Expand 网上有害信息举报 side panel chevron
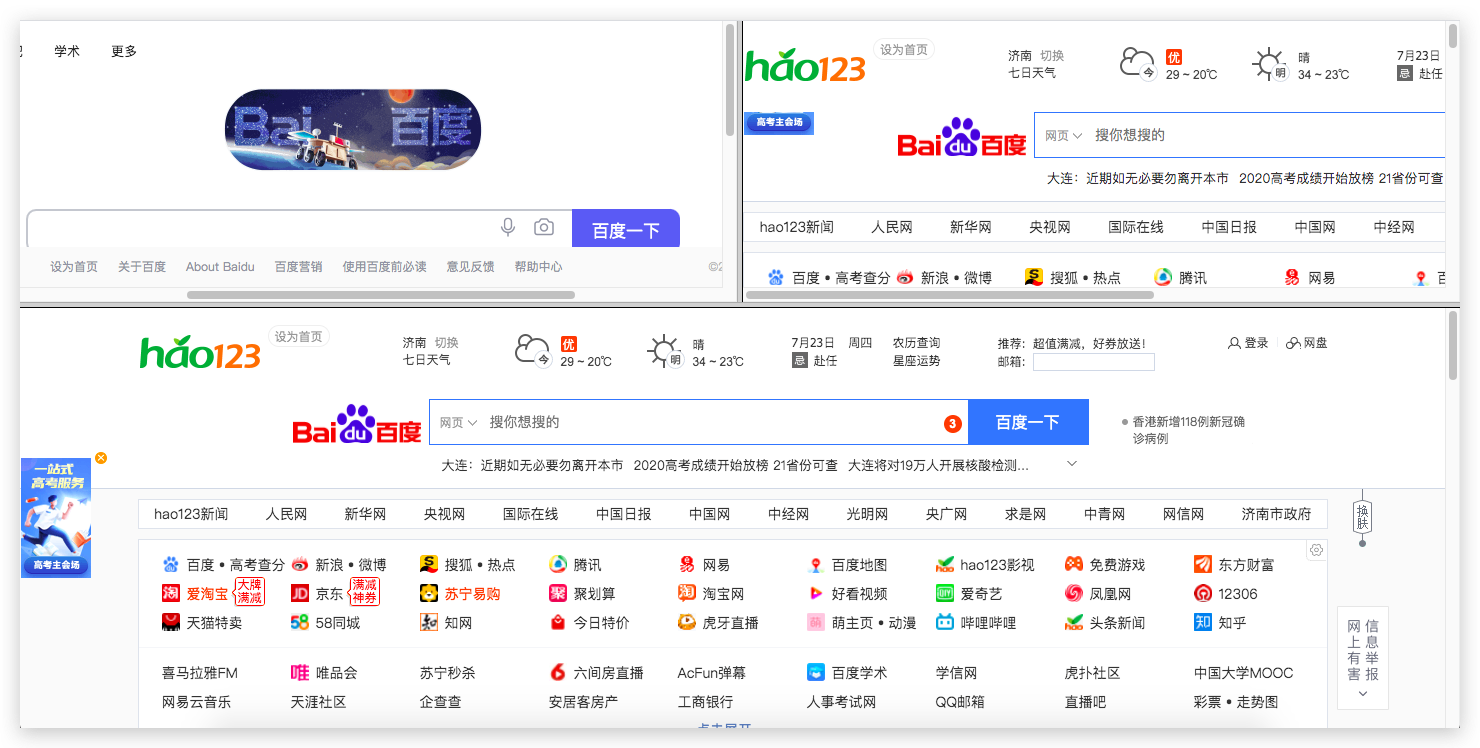This screenshot has height=748, width=1480. click(1362, 694)
